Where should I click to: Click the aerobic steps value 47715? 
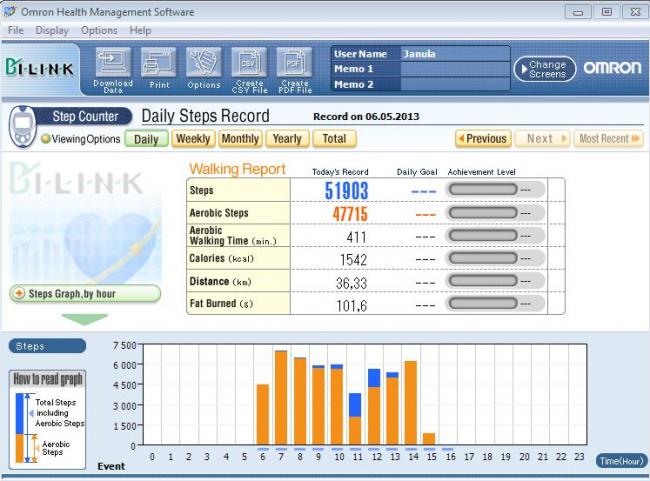pyautogui.click(x=350, y=214)
